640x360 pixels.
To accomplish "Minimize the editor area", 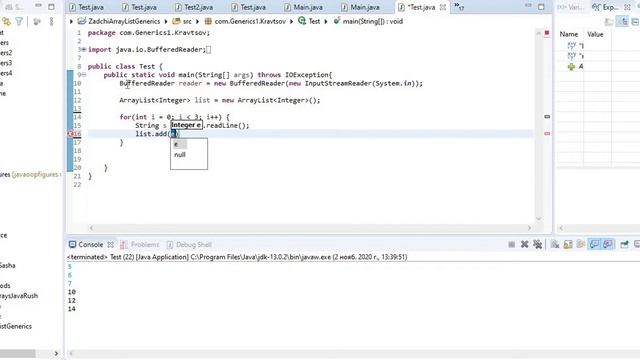I will 528,6.
